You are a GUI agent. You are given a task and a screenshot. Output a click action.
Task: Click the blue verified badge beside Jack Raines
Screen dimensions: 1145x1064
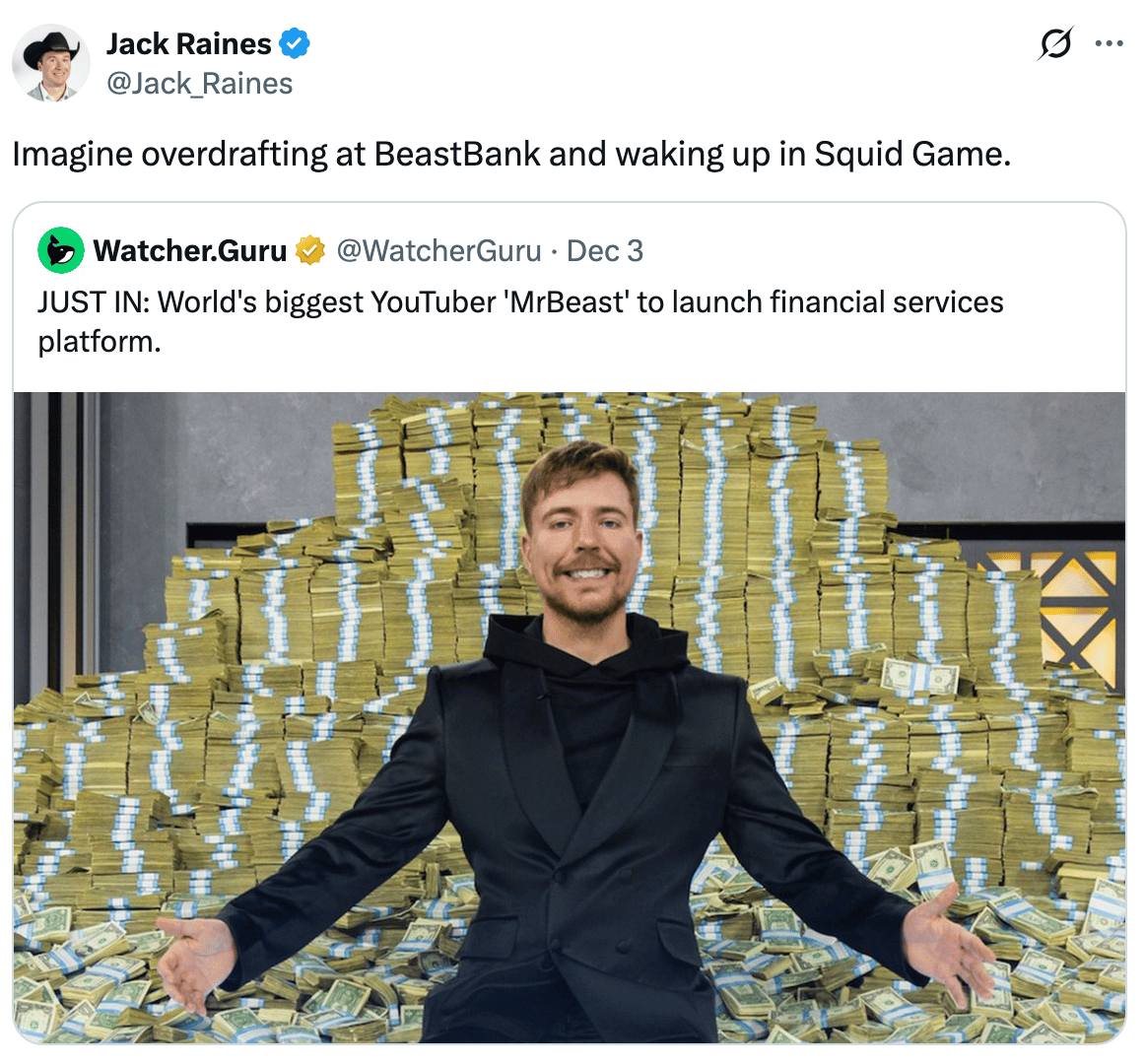[295, 43]
